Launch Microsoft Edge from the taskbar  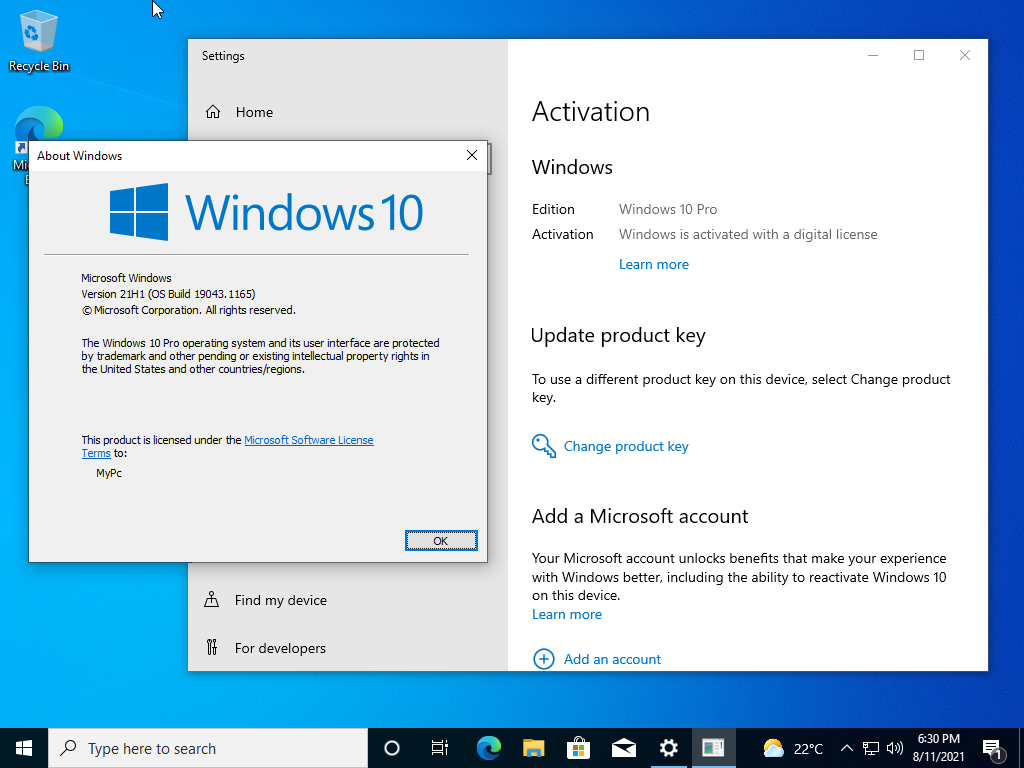488,748
